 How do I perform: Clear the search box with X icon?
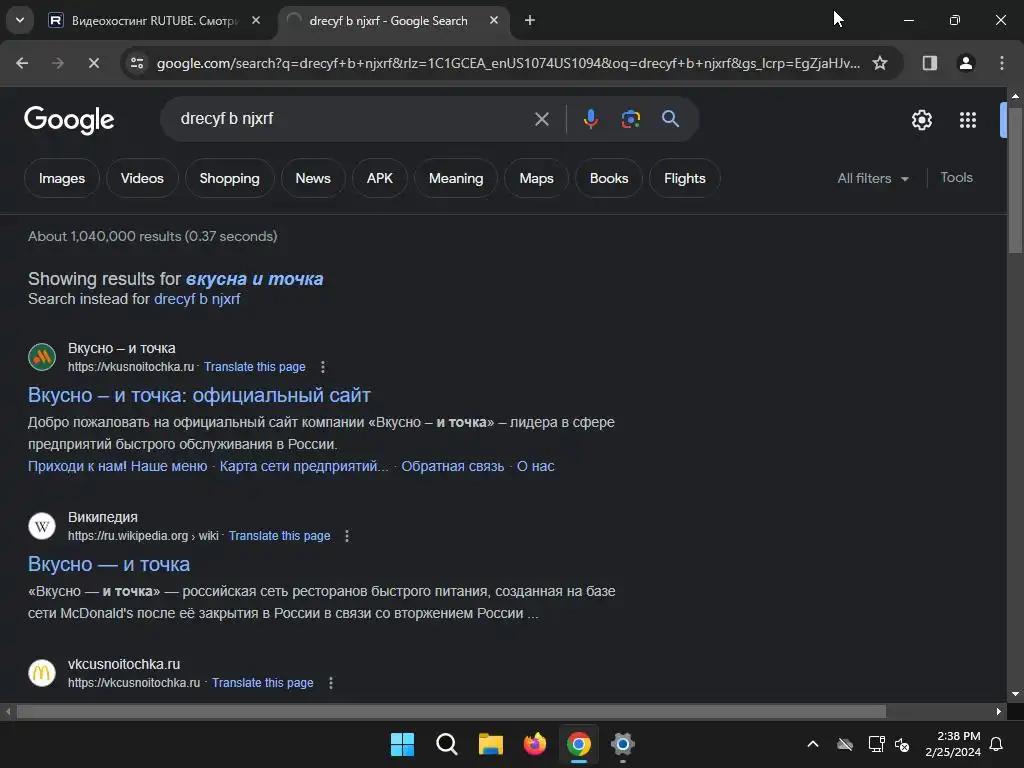click(x=541, y=119)
